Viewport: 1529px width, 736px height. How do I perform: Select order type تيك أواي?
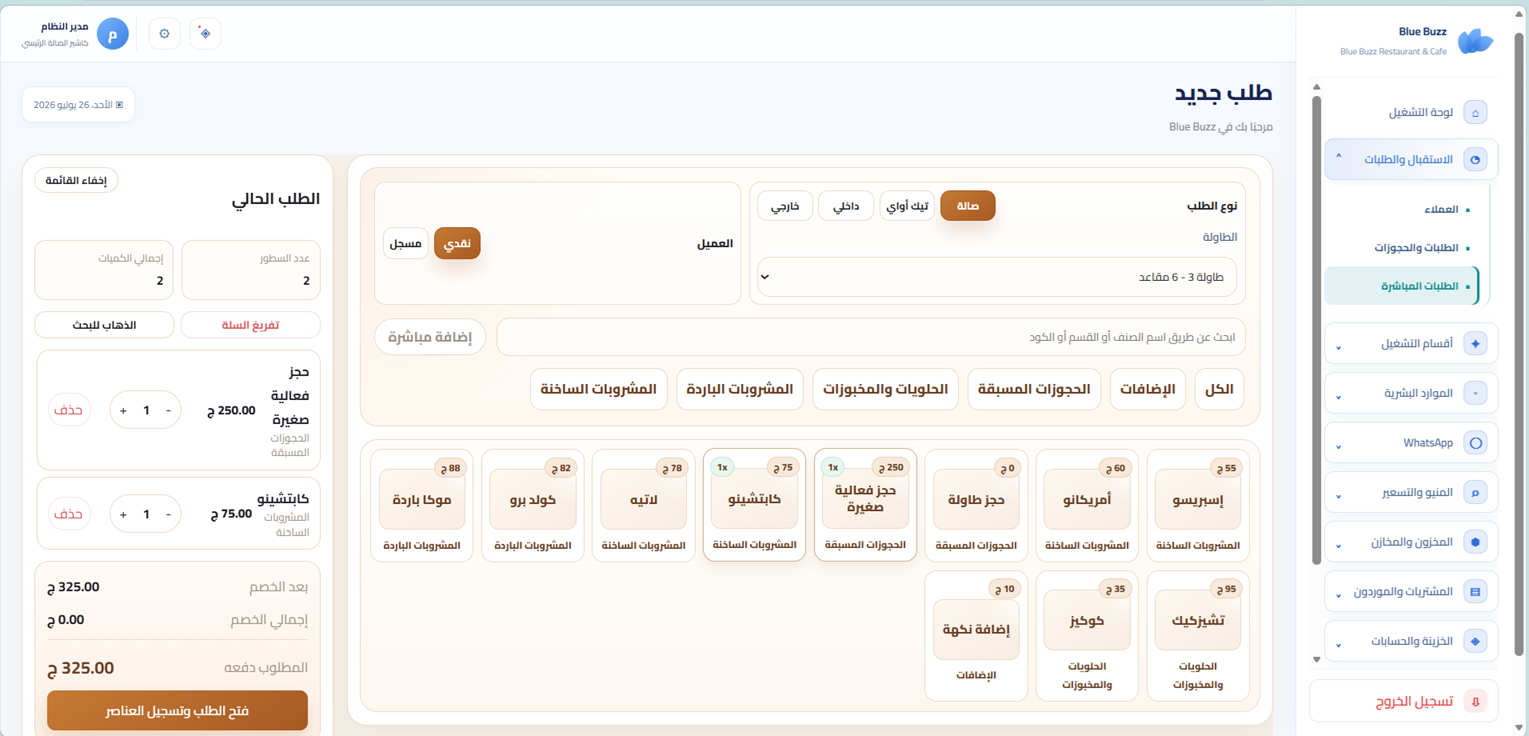pos(907,206)
